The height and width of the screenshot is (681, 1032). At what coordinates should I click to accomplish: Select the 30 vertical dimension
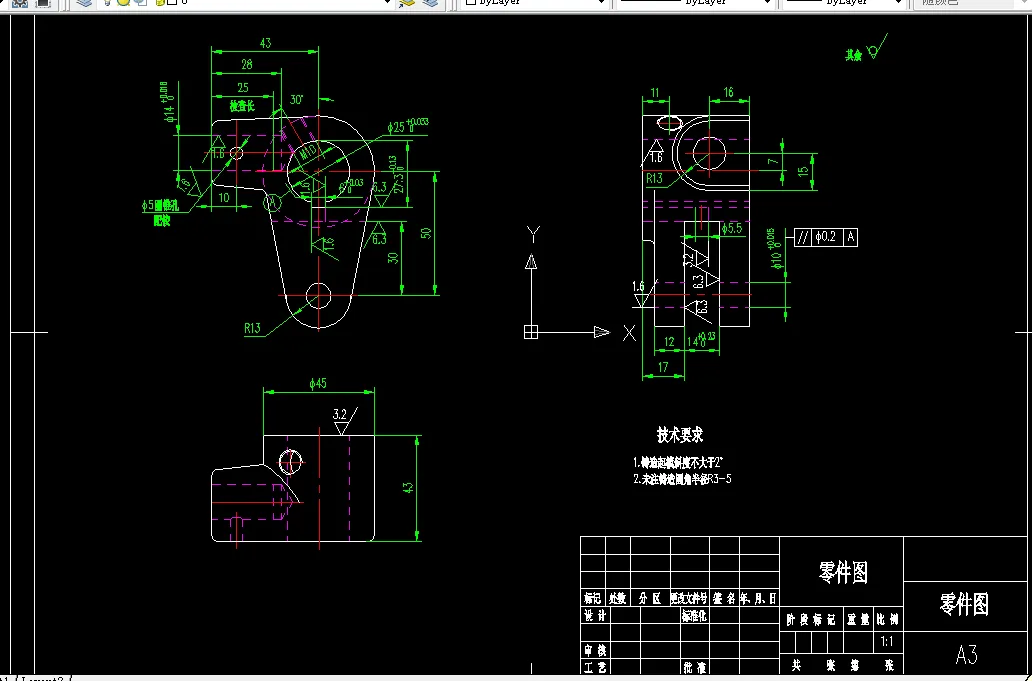394,258
